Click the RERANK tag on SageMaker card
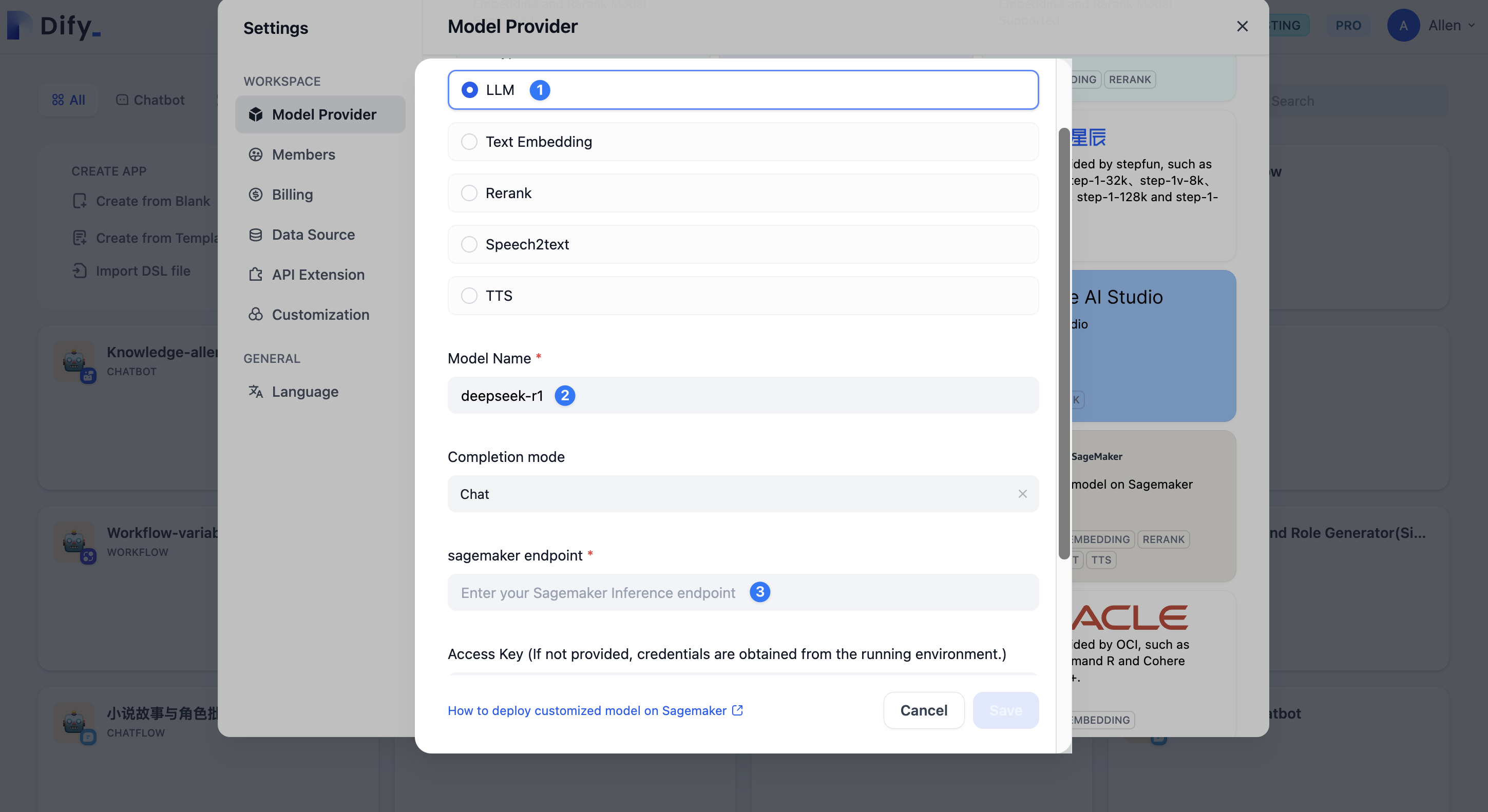This screenshot has width=1488, height=812. coord(1163,539)
